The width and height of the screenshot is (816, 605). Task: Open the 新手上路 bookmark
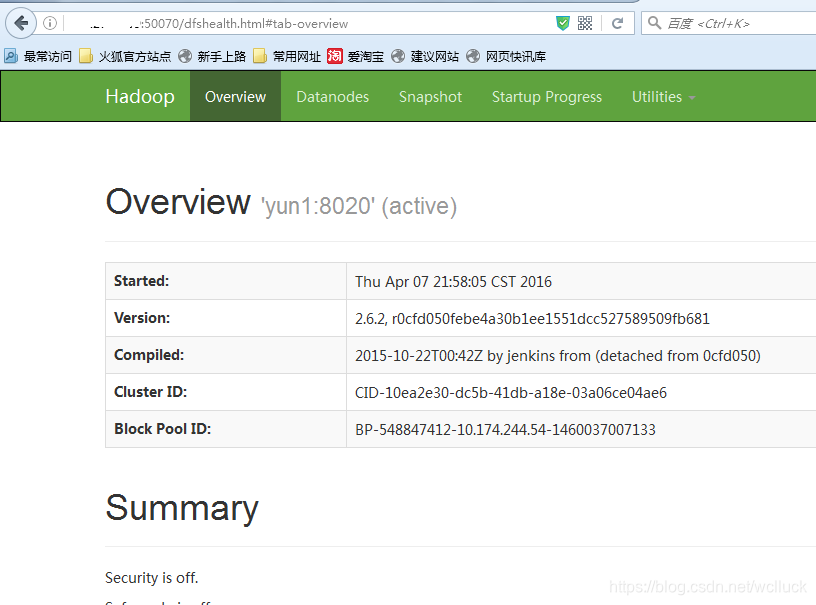tap(212, 56)
